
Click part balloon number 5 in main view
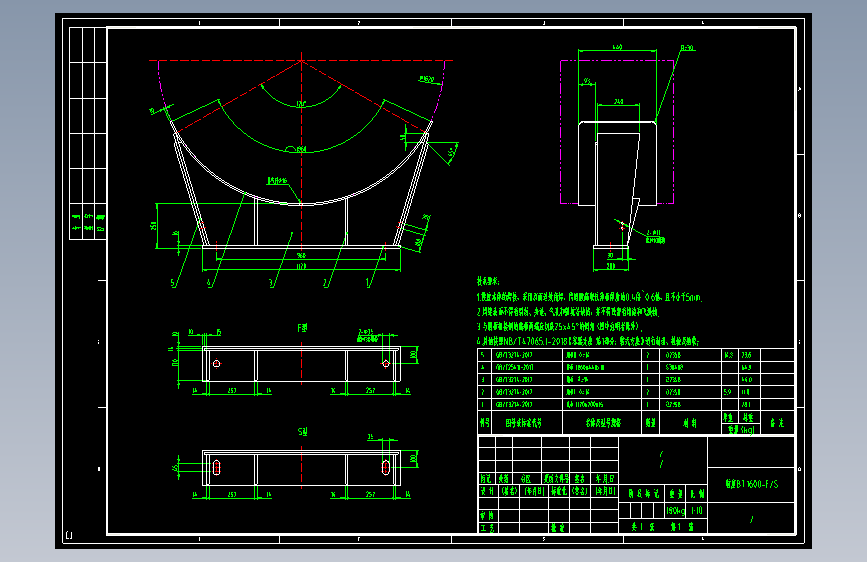(x=173, y=283)
